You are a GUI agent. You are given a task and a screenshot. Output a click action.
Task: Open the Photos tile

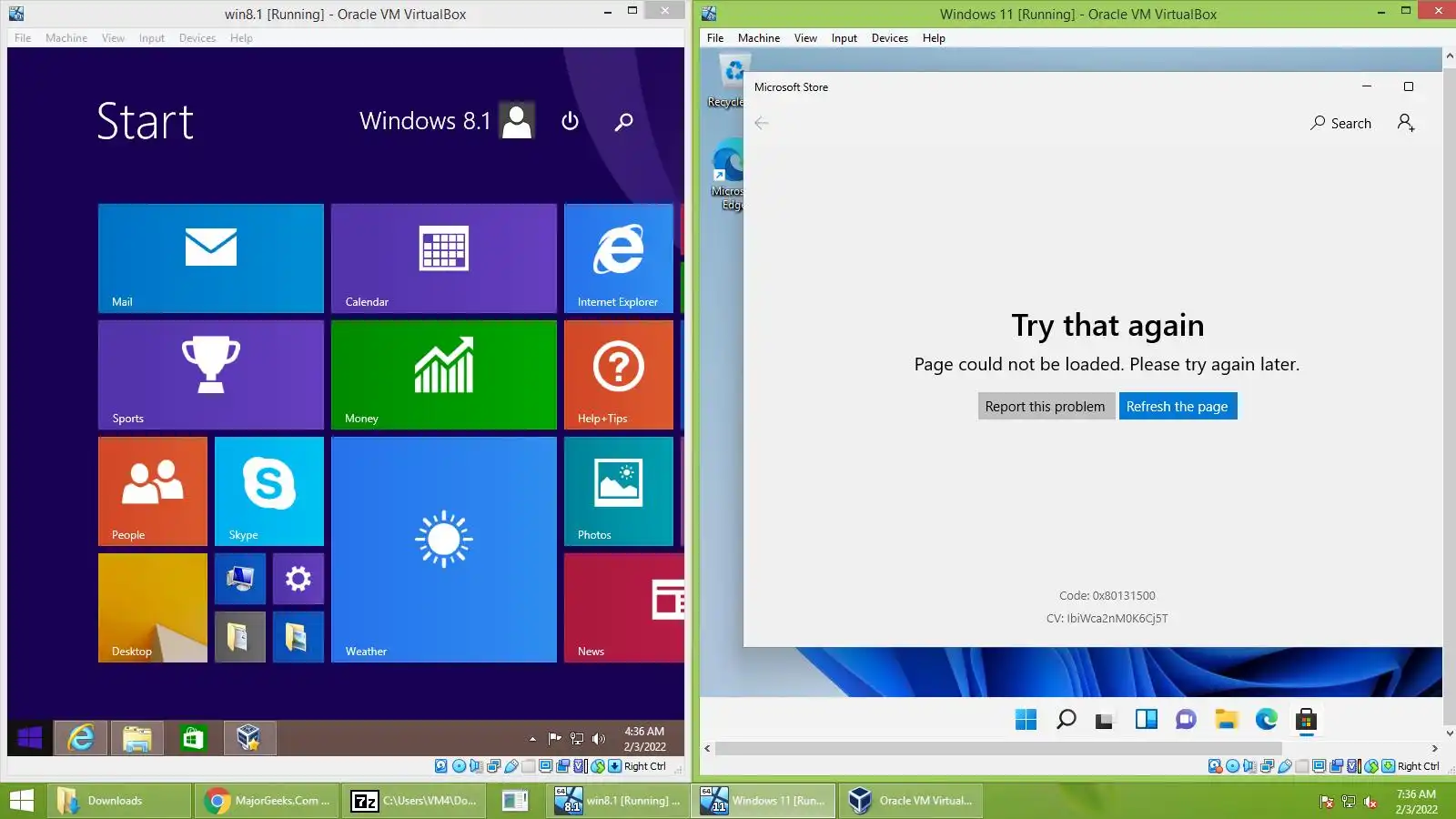pyautogui.click(x=619, y=491)
